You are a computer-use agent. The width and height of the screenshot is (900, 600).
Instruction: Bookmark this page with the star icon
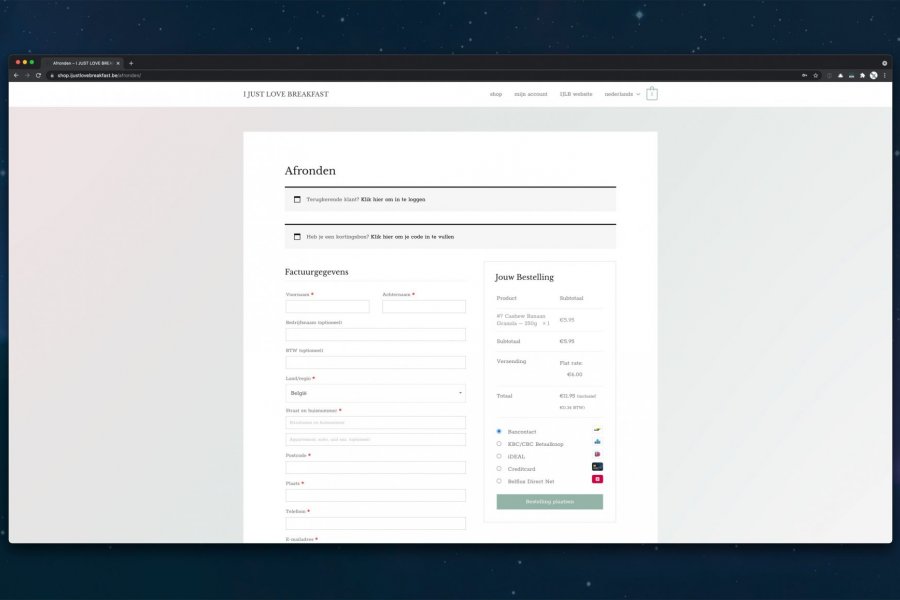point(816,75)
